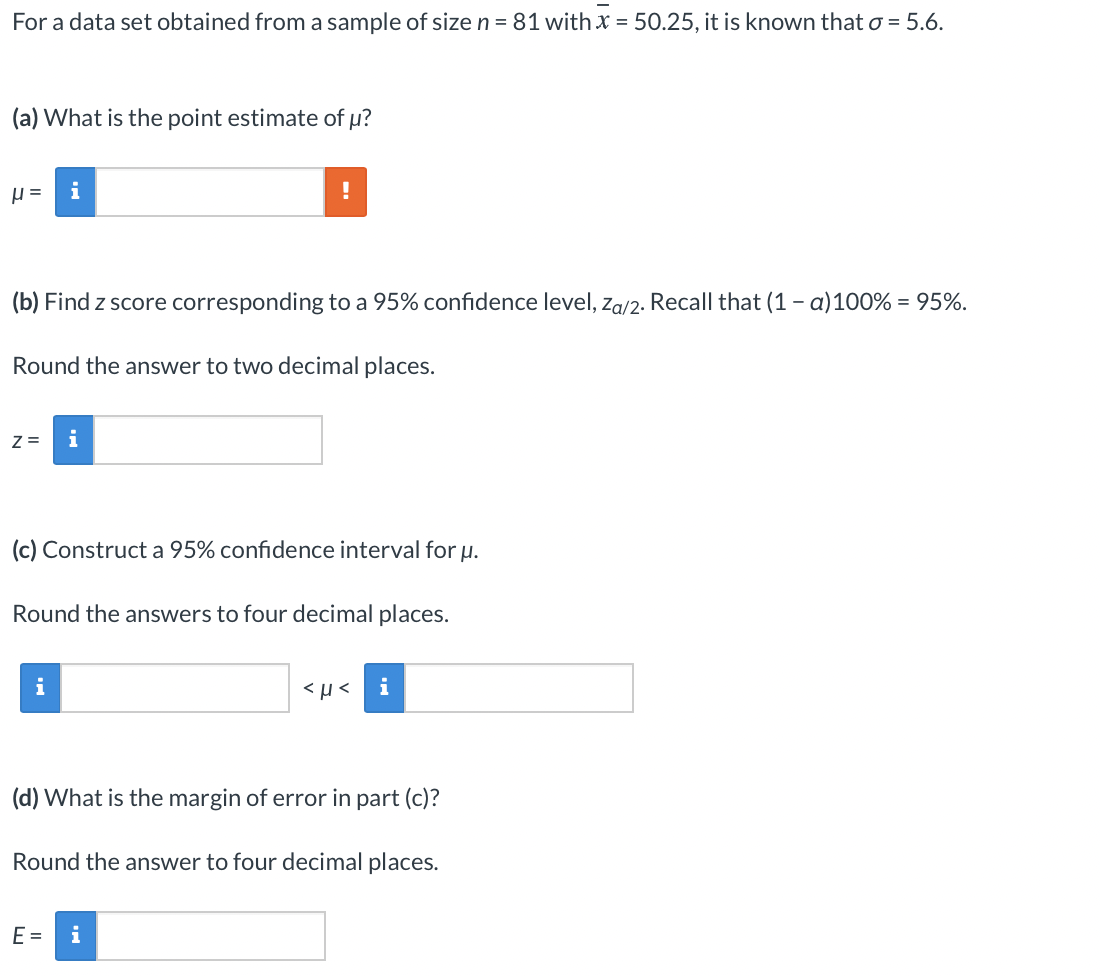Select the margin of error input field
The height and width of the screenshot is (976, 1100).
[210, 935]
